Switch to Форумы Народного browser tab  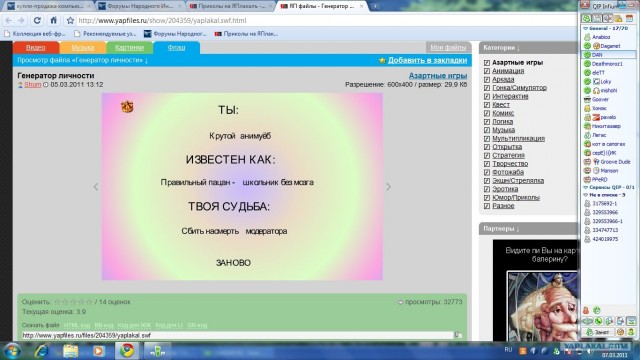click(x=140, y=6)
